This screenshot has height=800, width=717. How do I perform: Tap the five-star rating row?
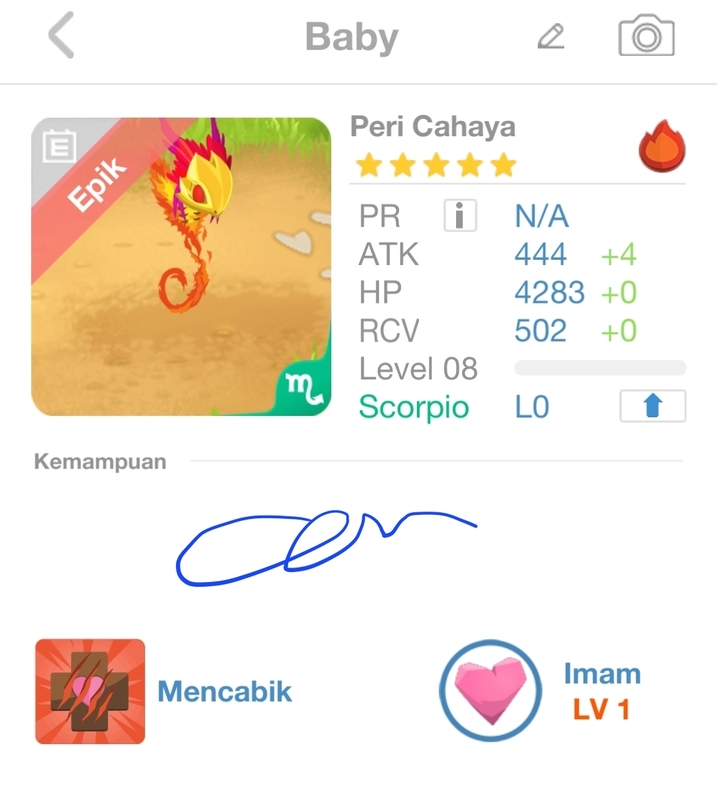436,165
